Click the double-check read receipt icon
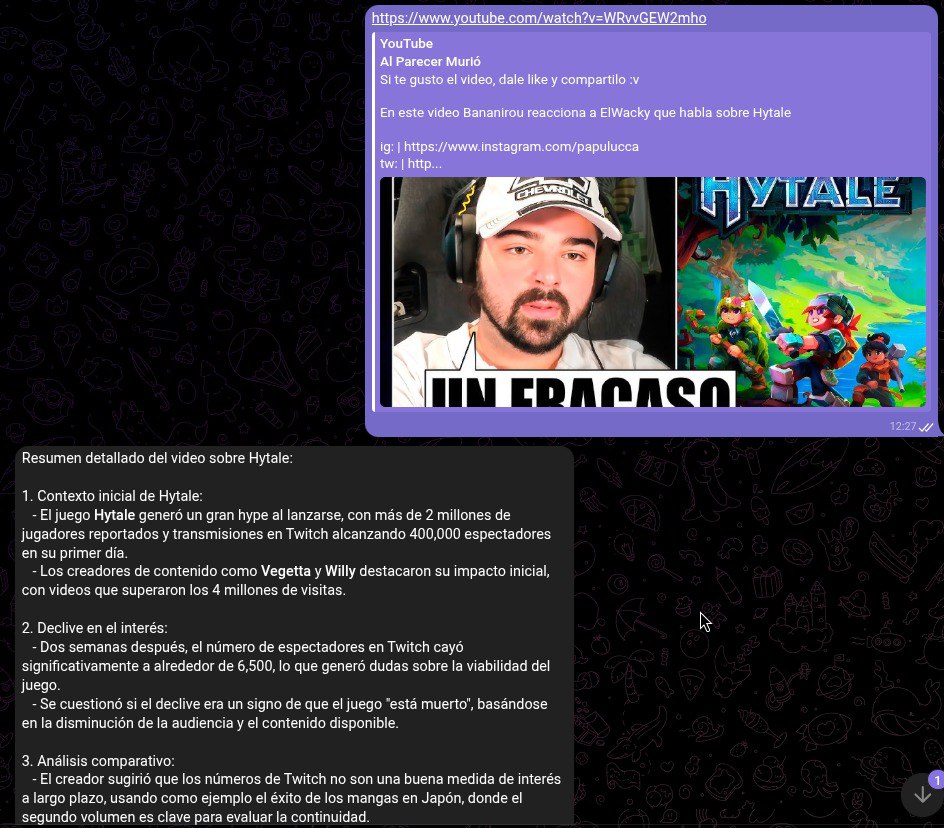Screen dimensions: 944x828 coord(926,427)
